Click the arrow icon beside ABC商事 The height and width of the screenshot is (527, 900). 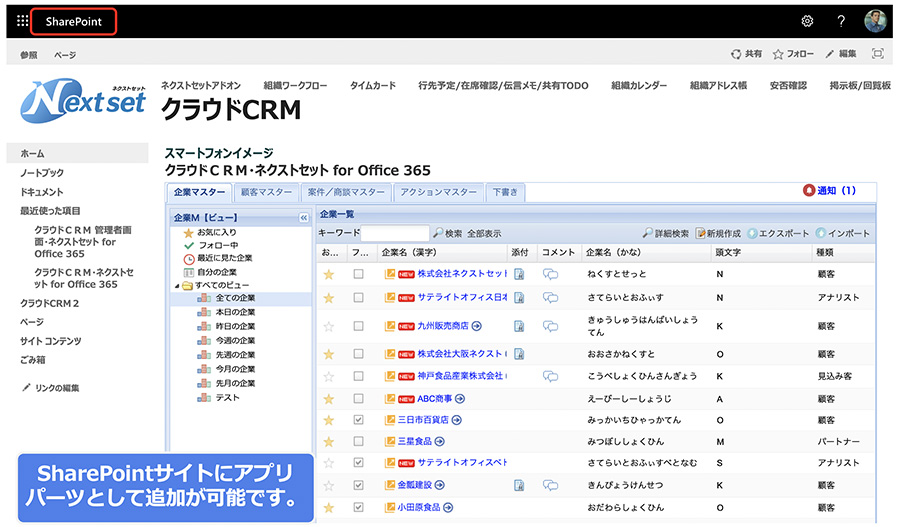[460, 398]
